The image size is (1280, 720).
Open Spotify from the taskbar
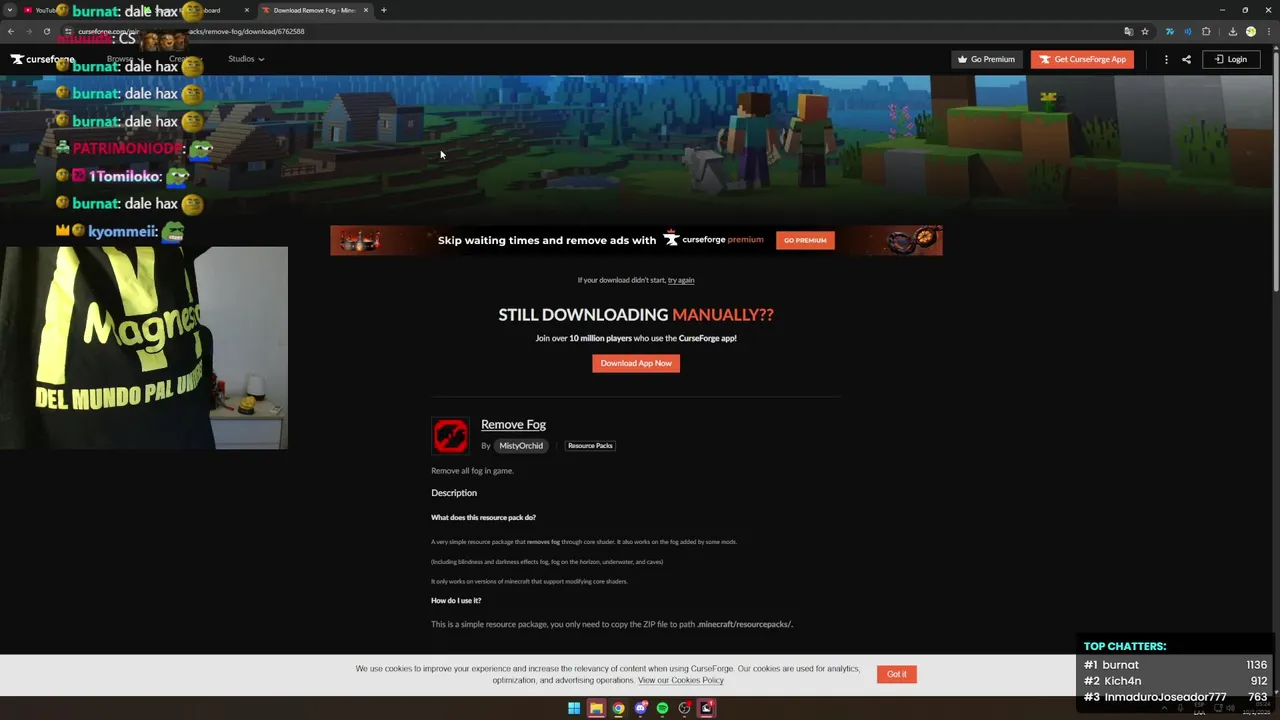pos(662,708)
